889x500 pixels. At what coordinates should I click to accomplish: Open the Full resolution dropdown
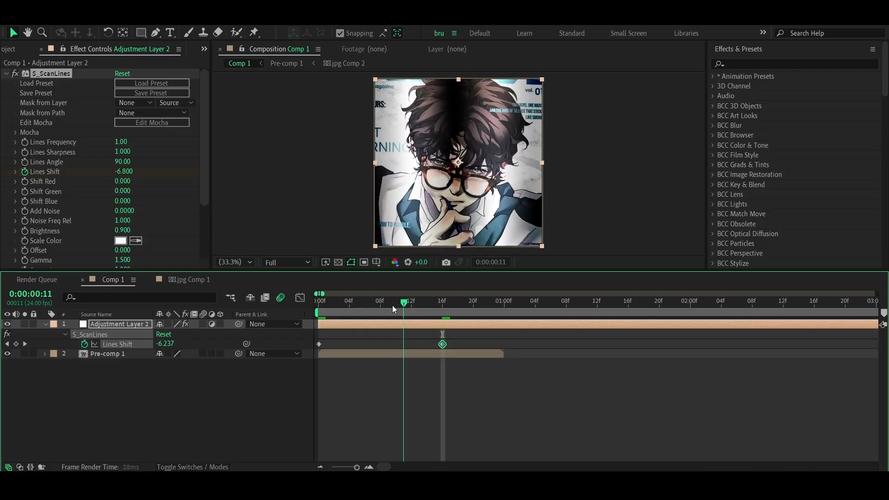click(x=287, y=262)
